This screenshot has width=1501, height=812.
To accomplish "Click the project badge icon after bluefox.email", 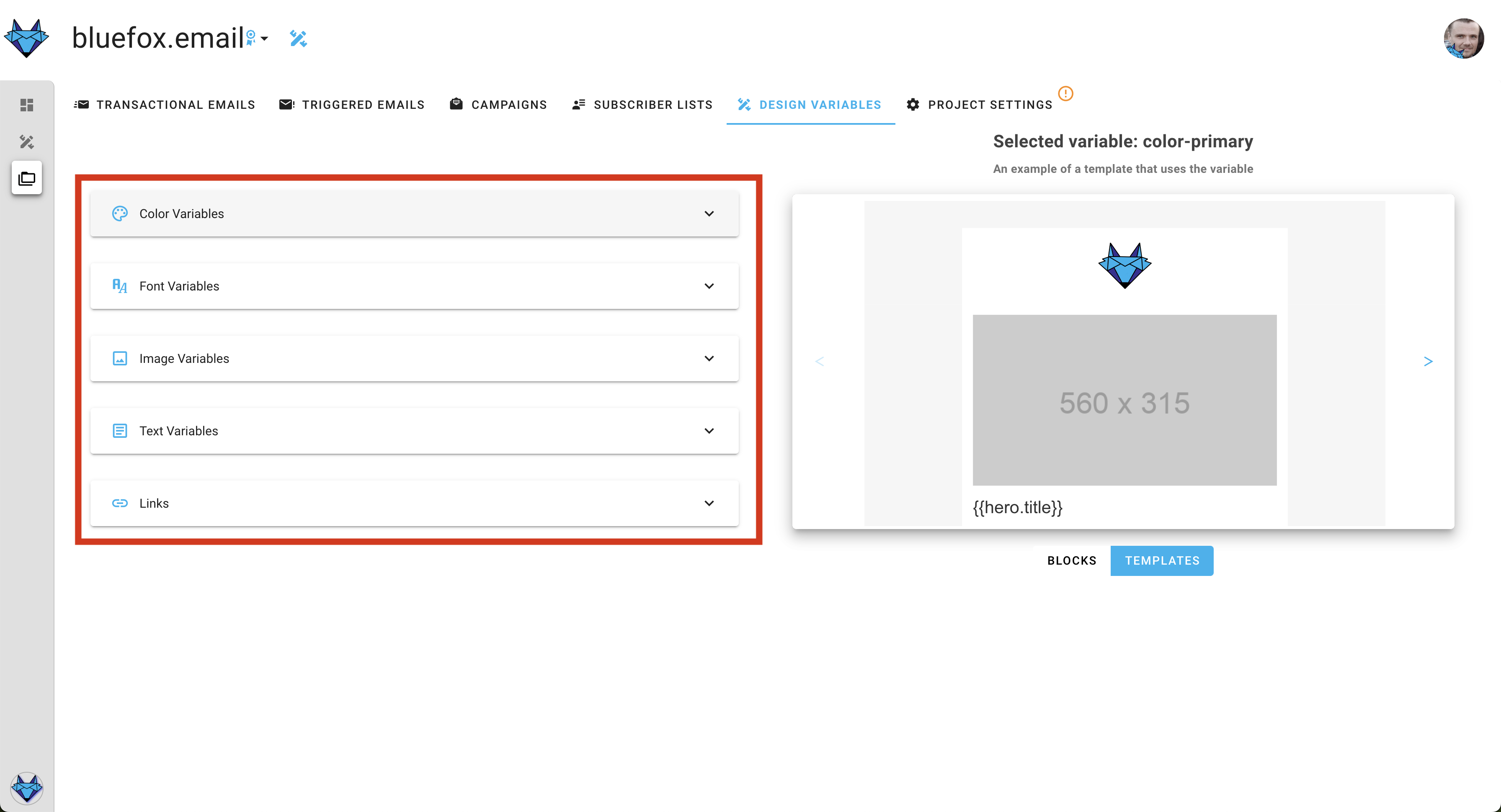I will click(x=250, y=38).
